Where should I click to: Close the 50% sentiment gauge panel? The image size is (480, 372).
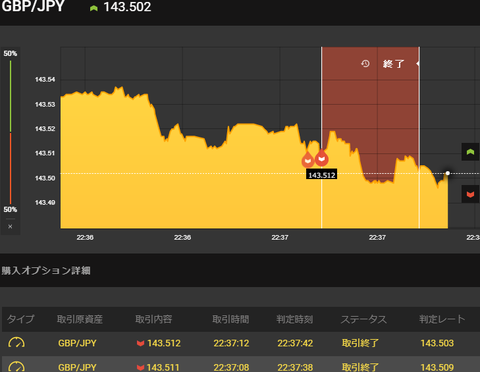point(10,227)
